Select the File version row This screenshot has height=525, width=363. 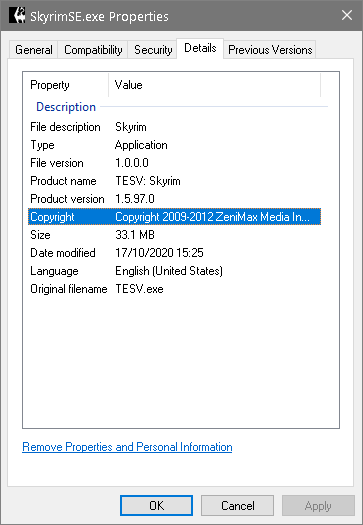[x=174, y=163]
